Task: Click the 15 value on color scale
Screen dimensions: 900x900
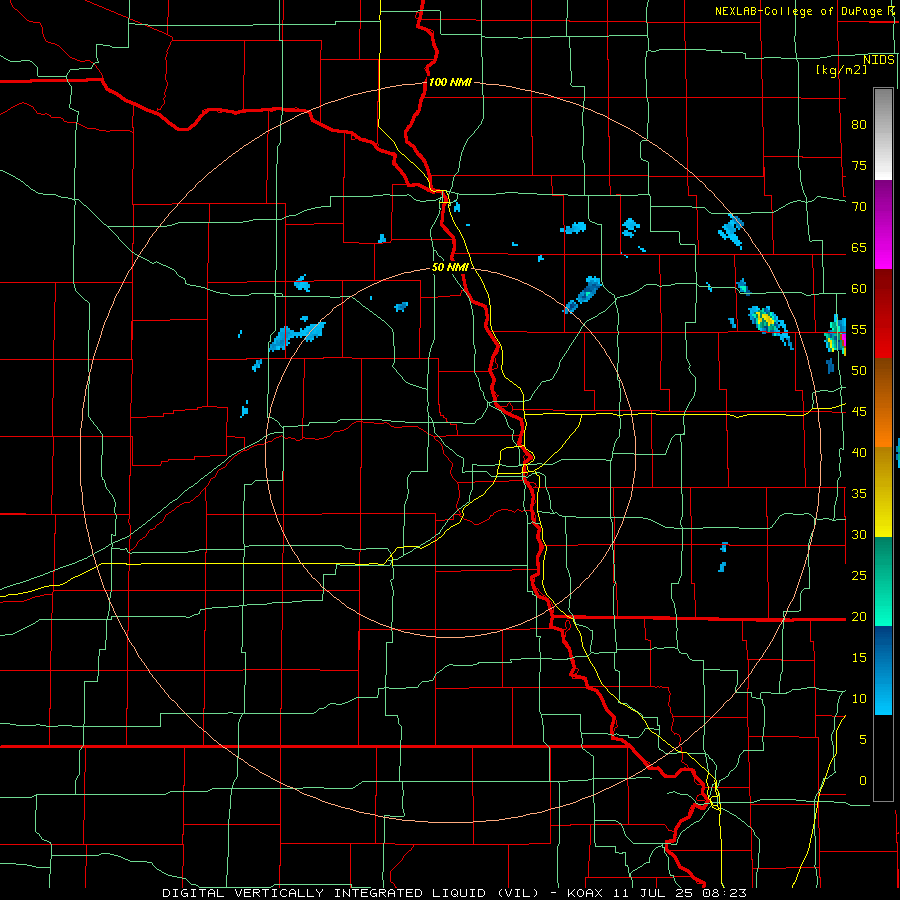Action: coord(859,657)
